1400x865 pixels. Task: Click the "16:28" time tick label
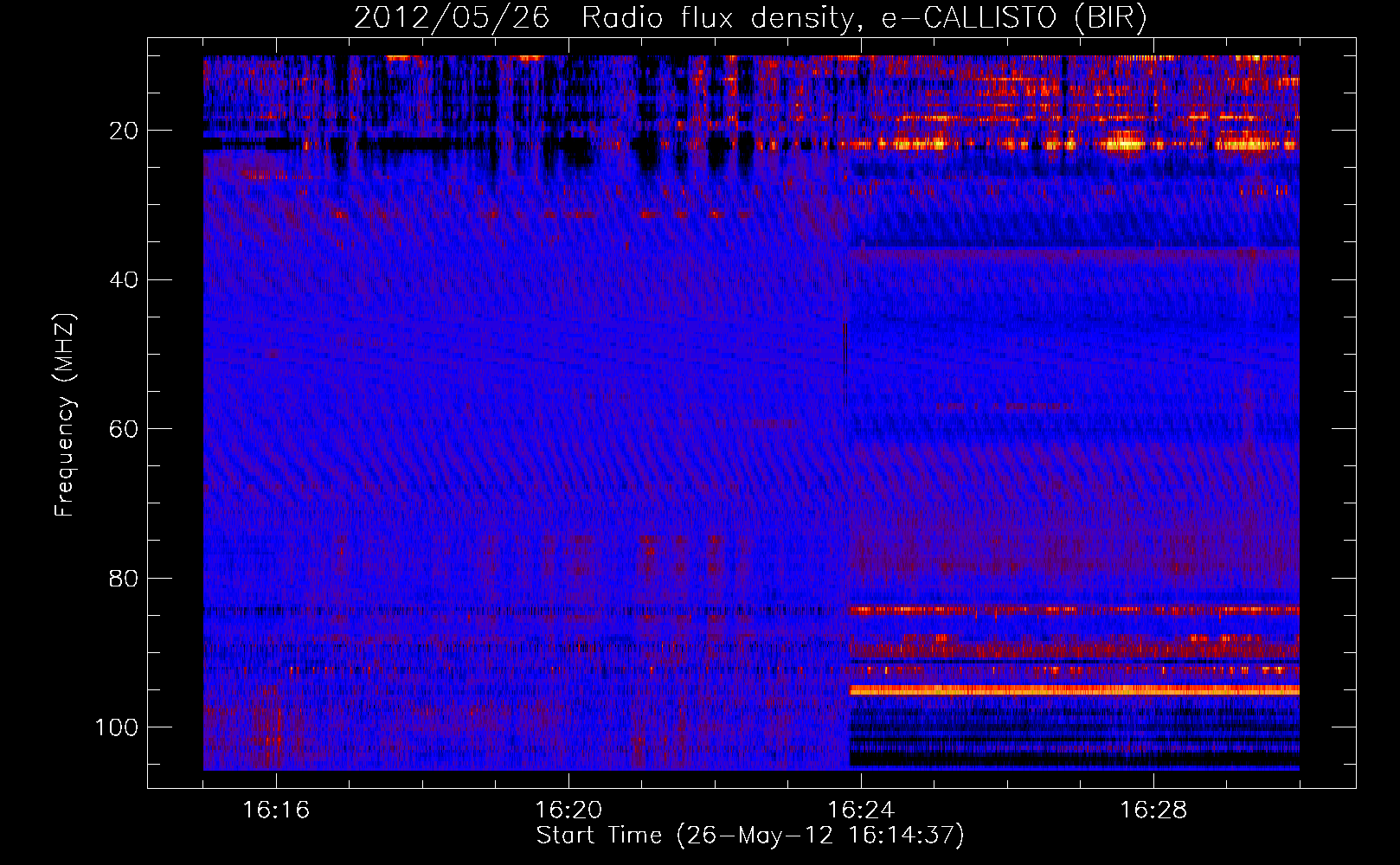1153,810
